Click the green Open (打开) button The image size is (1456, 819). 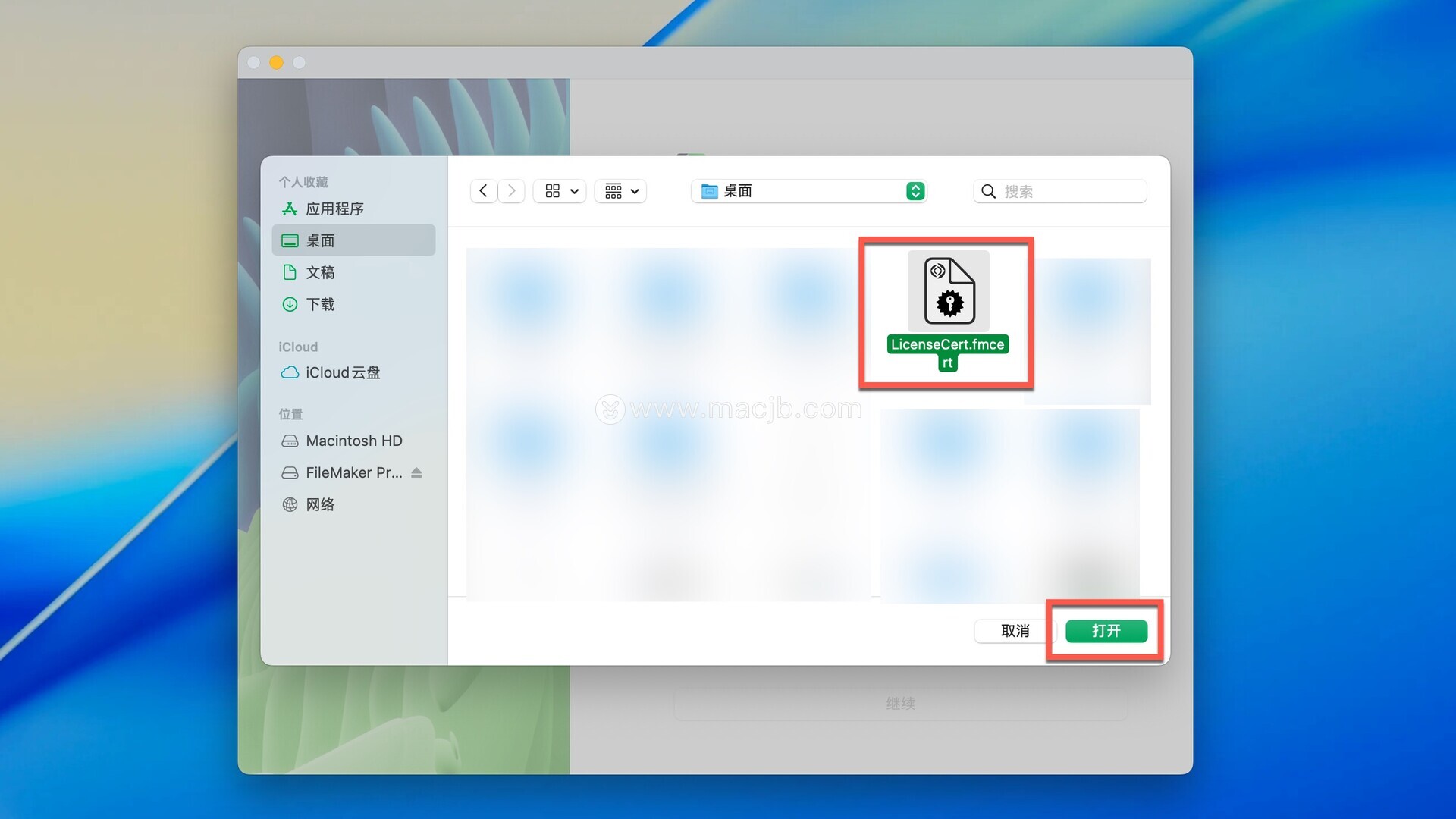(x=1106, y=631)
